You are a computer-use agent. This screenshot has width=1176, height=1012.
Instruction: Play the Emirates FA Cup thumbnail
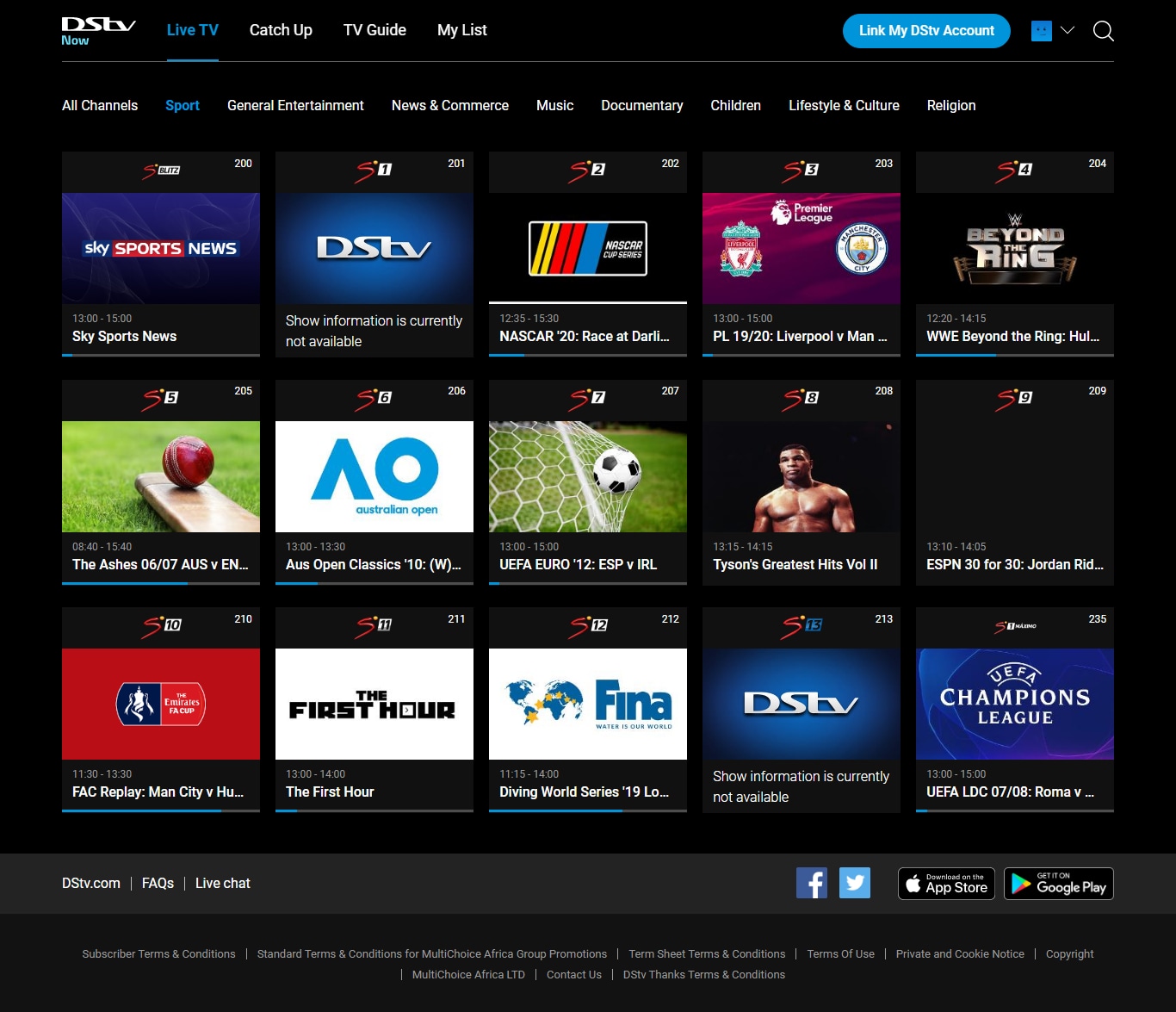[161, 704]
